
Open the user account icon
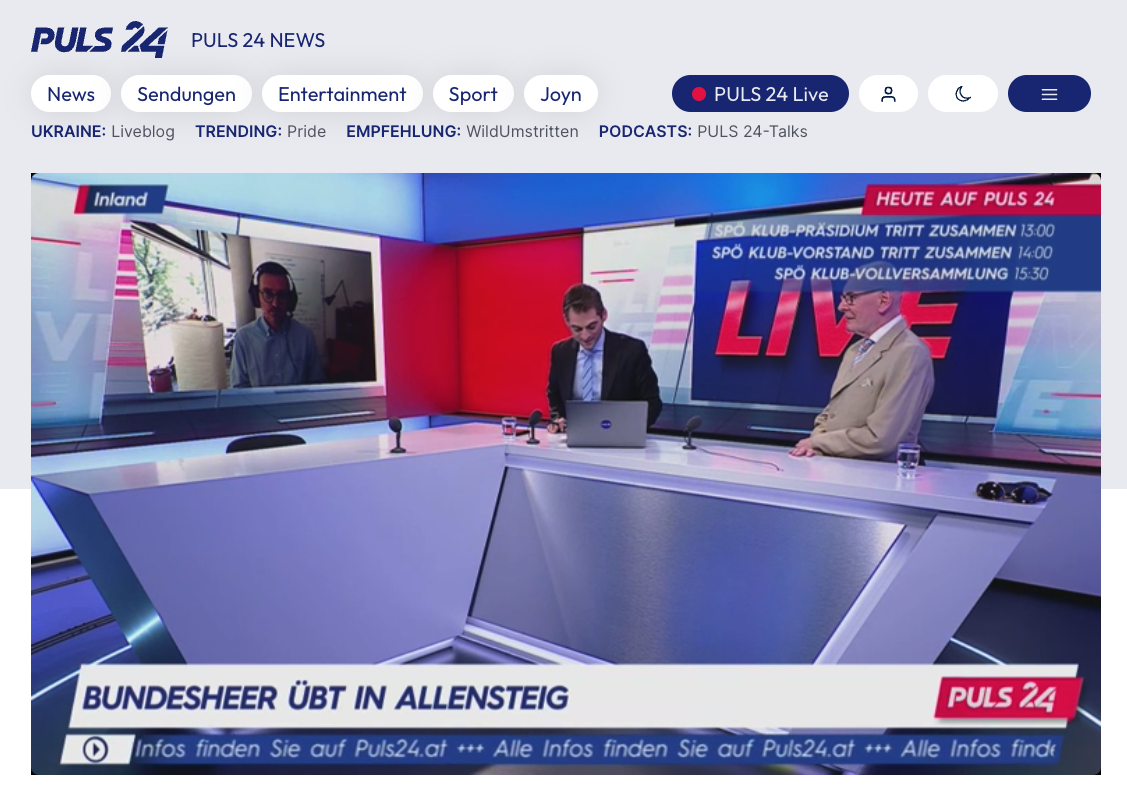pos(888,93)
